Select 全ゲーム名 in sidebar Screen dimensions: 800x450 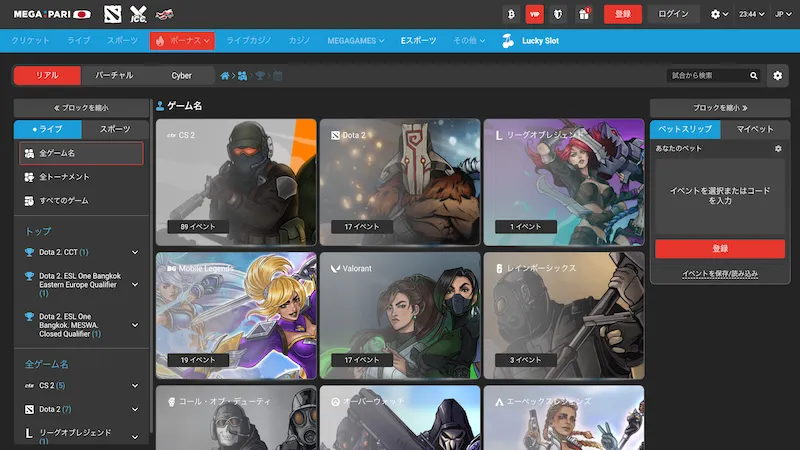click(x=81, y=153)
